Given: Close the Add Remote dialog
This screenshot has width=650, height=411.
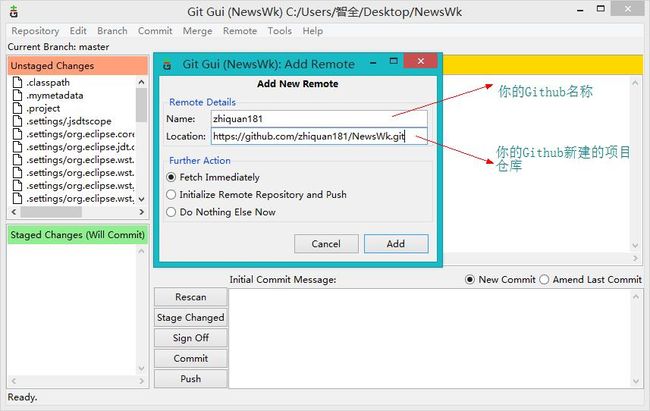Looking at the screenshot, I should point(420,61).
